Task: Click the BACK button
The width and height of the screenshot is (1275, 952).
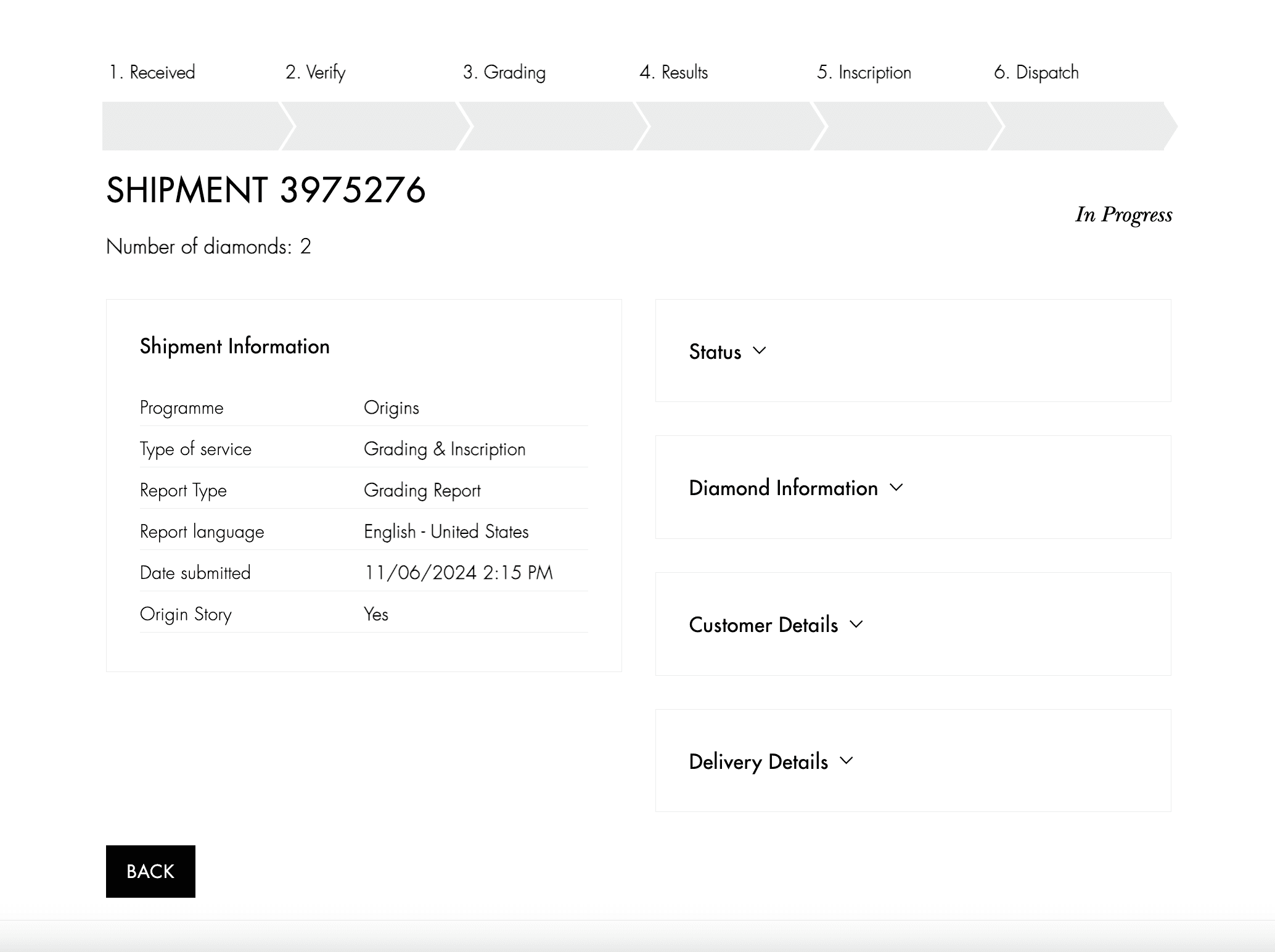Action: [x=150, y=871]
